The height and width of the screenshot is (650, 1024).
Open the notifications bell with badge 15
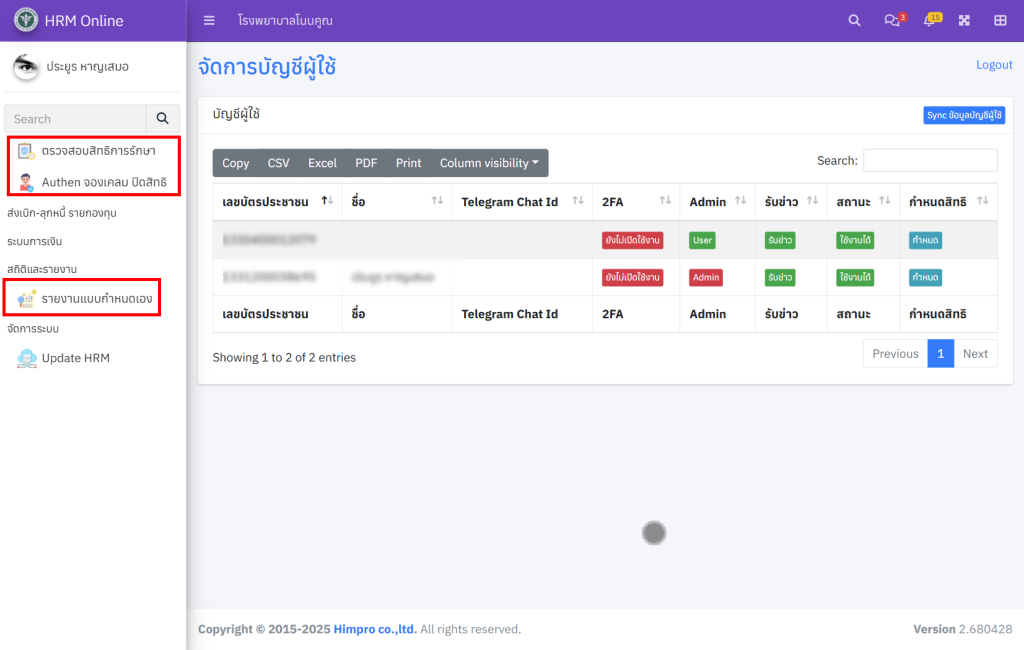pyautogui.click(x=930, y=20)
